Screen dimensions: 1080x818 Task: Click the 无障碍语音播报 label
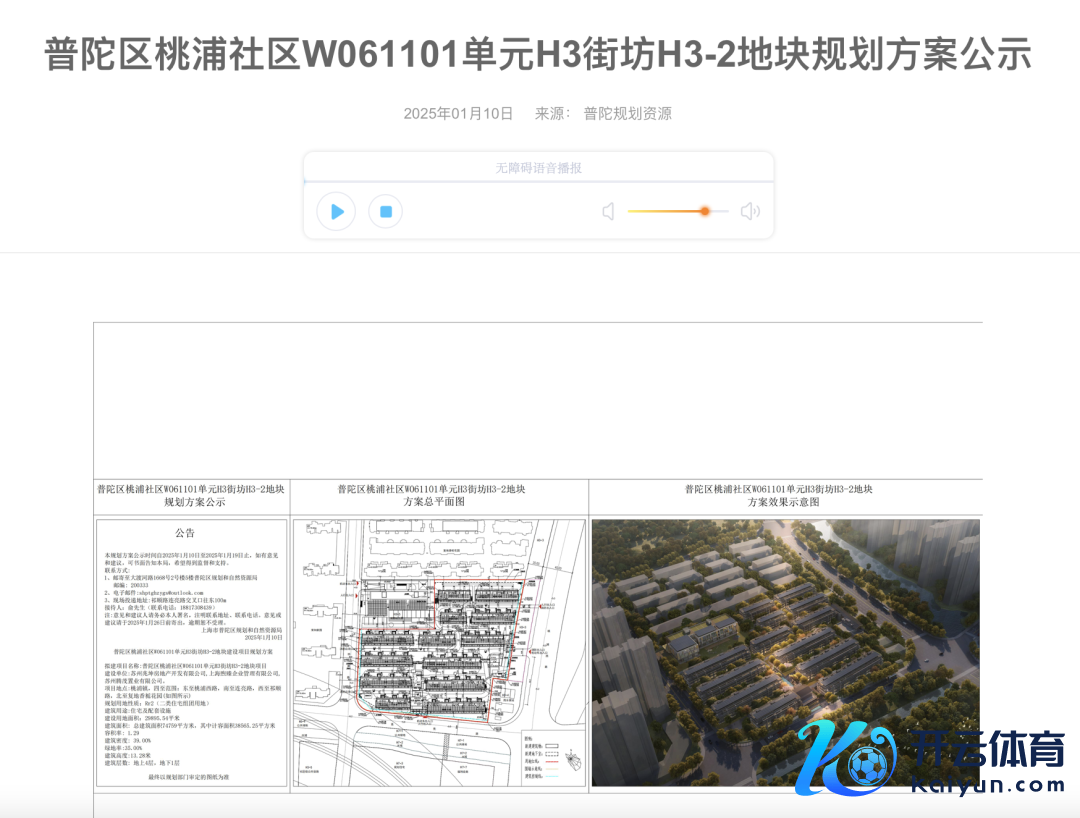pos(538,168)
